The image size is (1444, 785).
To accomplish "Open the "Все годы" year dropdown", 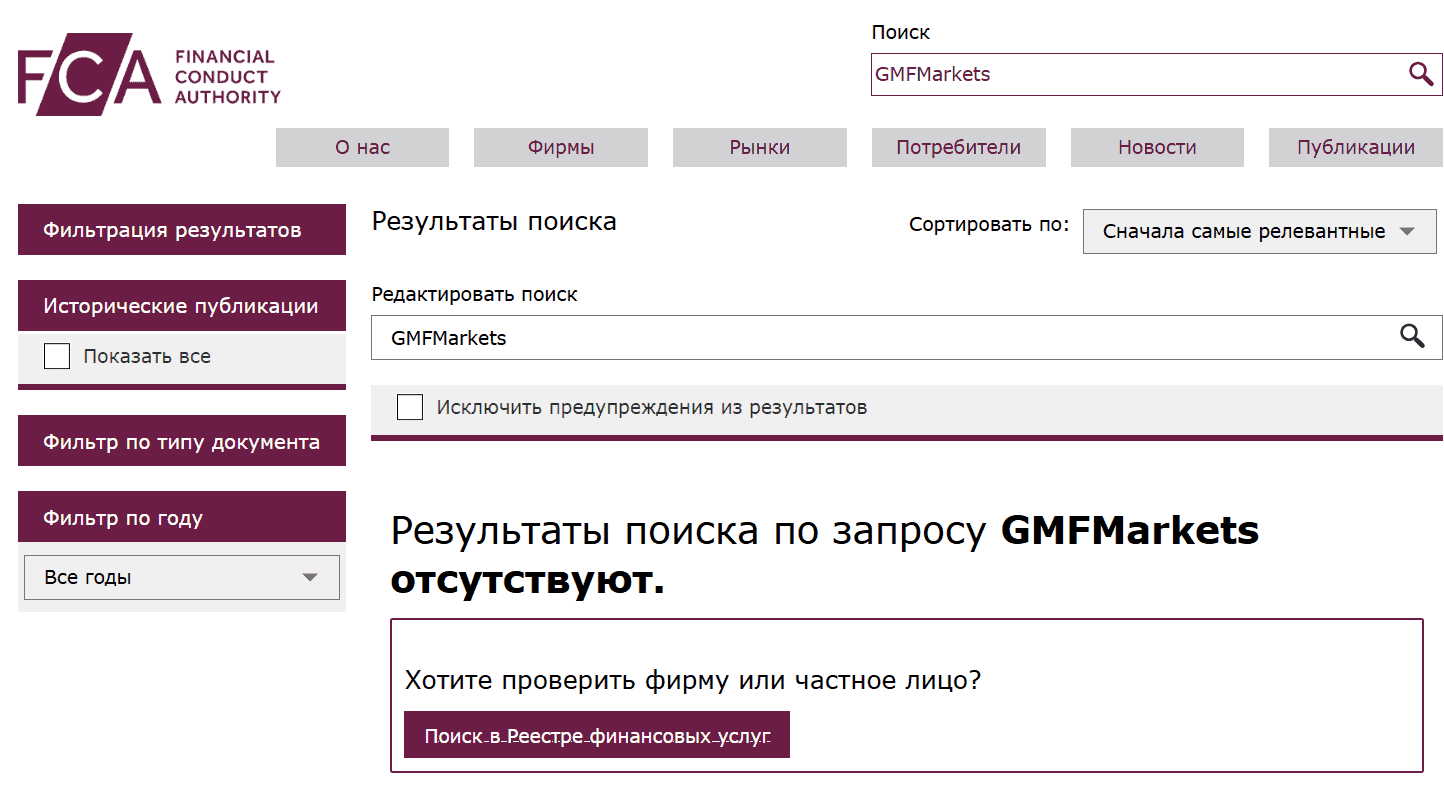I will click(x=181, y=577).
